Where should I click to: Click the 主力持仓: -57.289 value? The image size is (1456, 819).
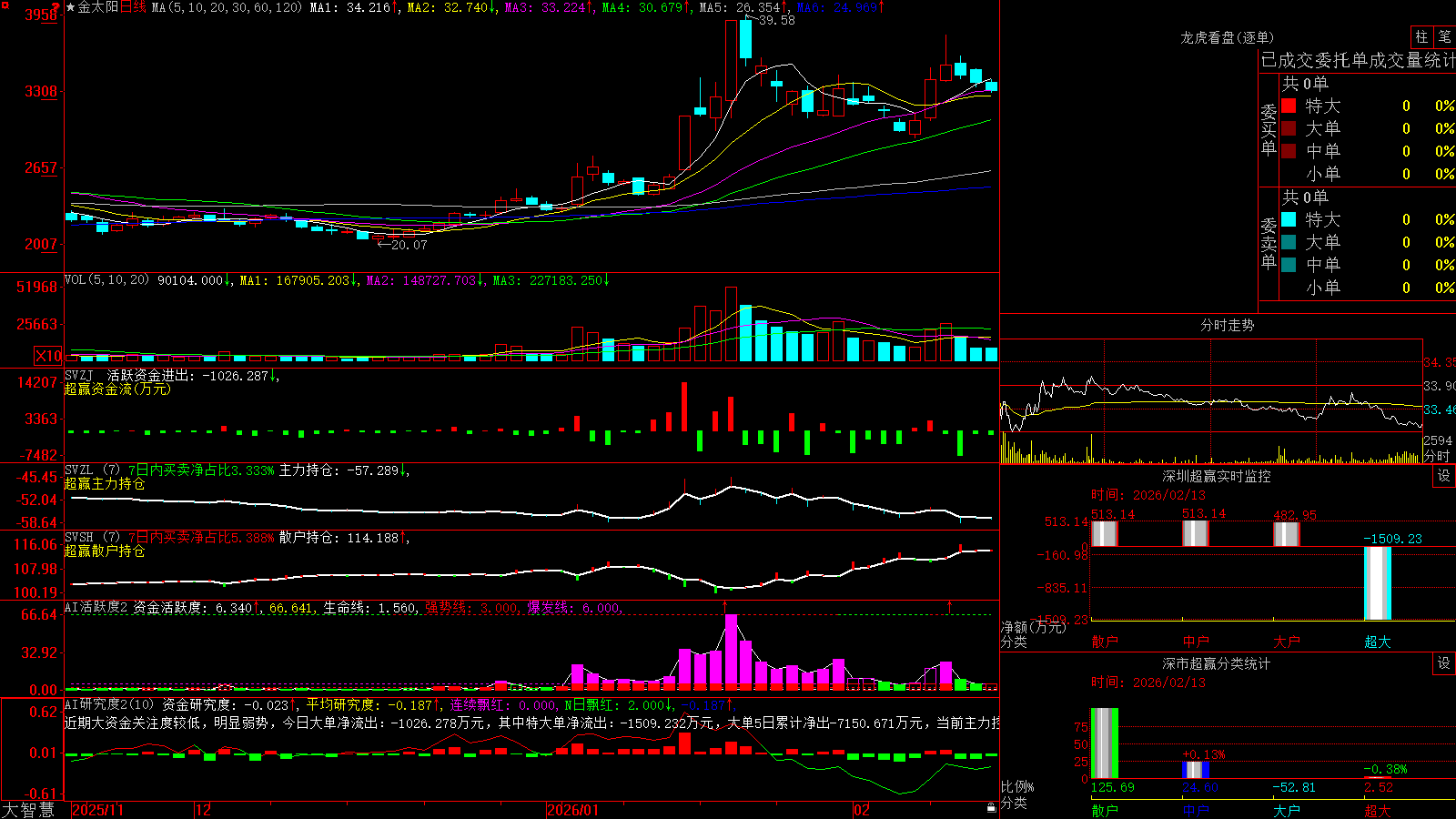point(339,470)
